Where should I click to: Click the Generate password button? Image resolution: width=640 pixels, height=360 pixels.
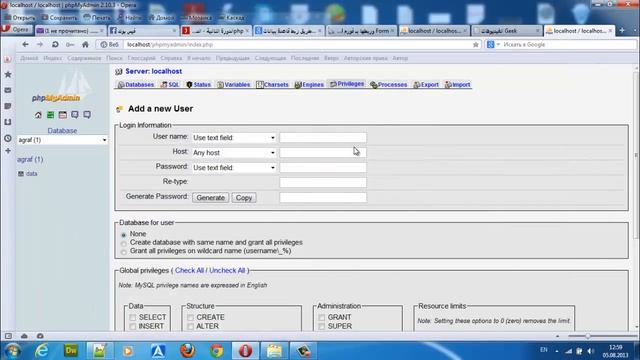pyautogui.click(x=211, y=198)
